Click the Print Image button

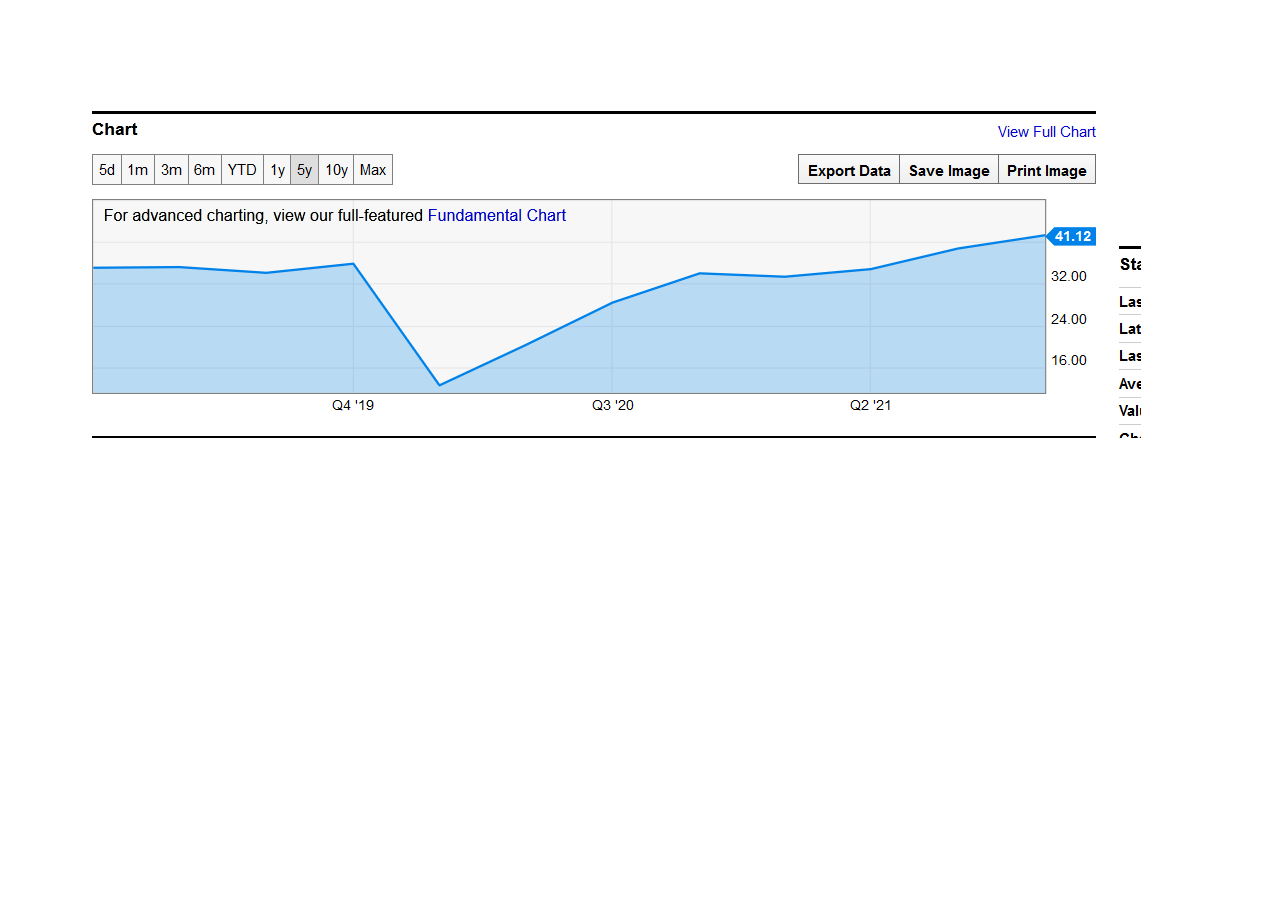pos(1047,170)
